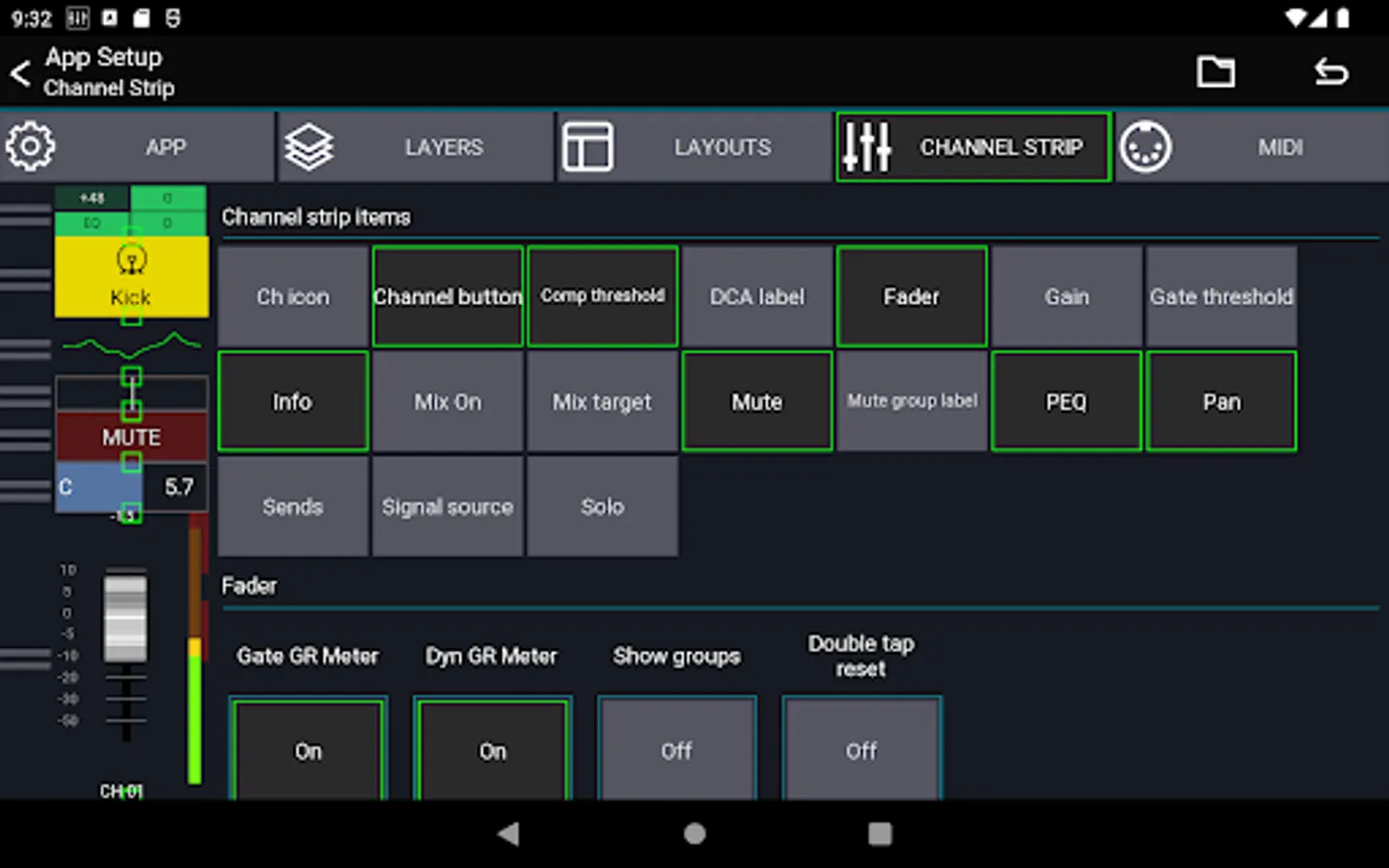Select the CHANNEL STRIP tab
This screenshot has height=868, width=1389.
tap(973, 147)
